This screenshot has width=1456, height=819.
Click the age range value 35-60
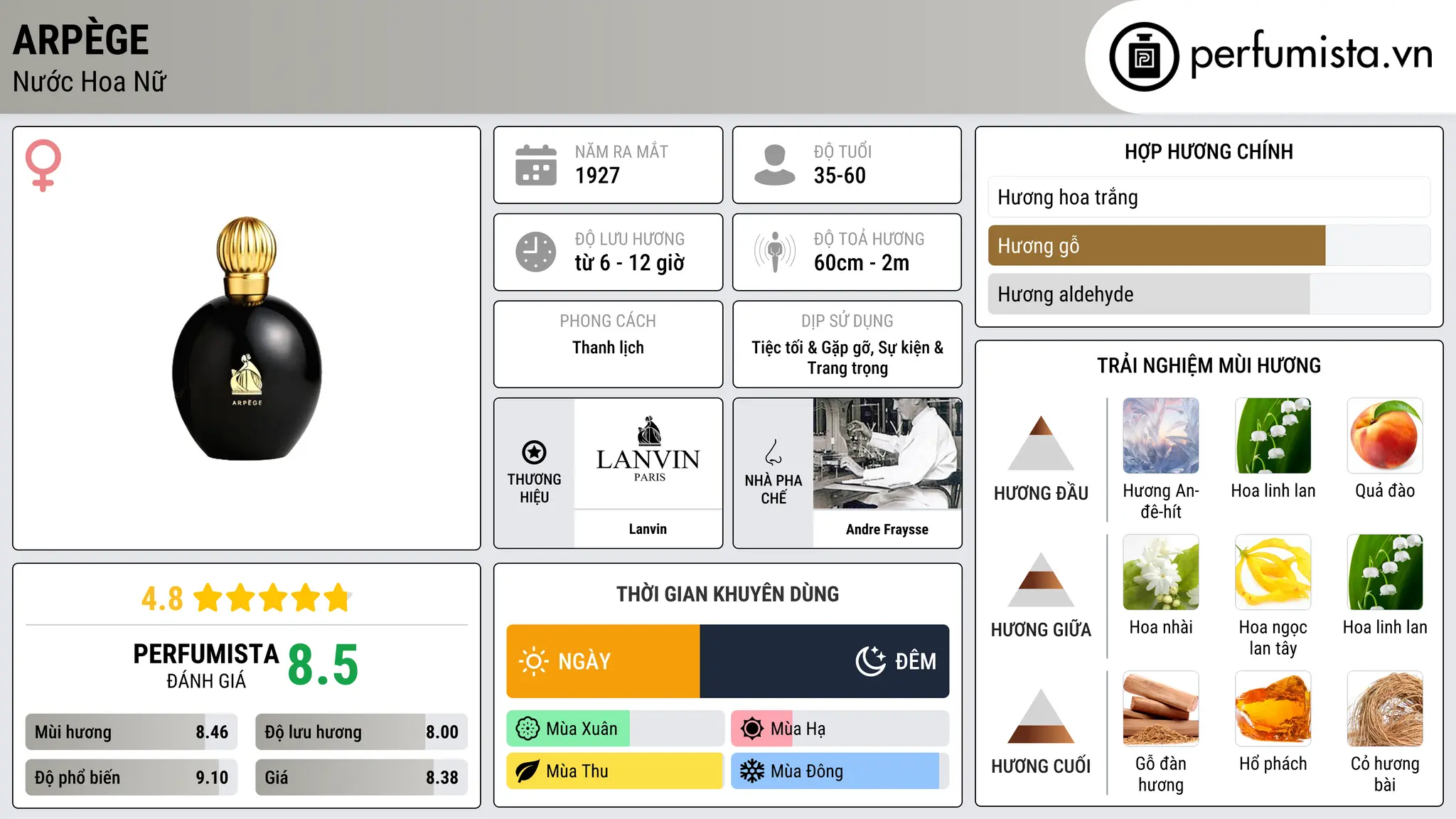click(x=840, y=176)
